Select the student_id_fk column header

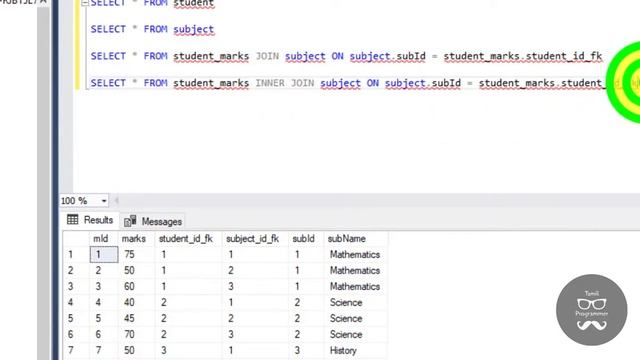coord(188,239)
